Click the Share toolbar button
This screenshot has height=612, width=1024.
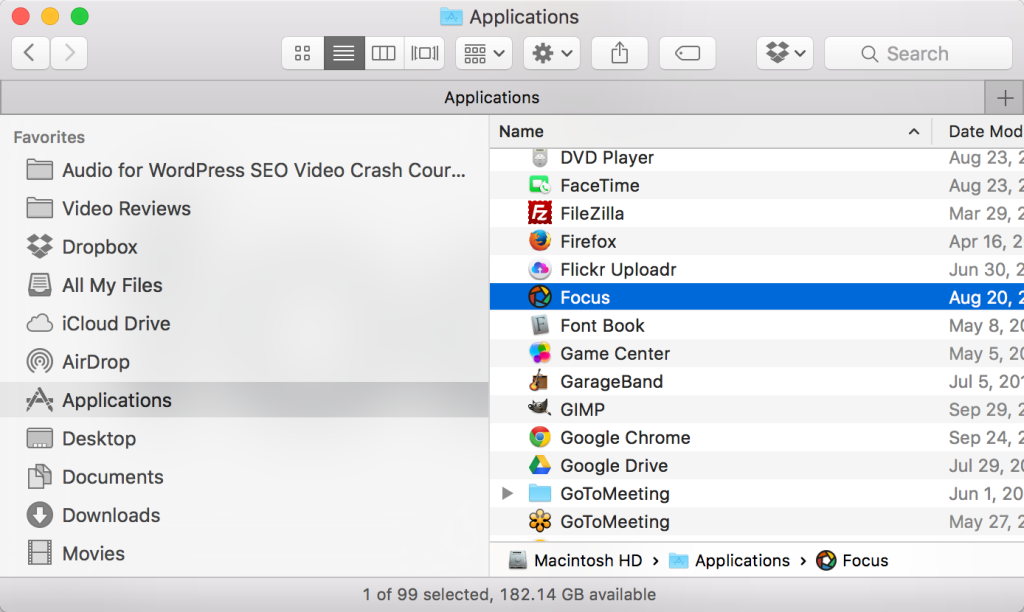(620, 53)
